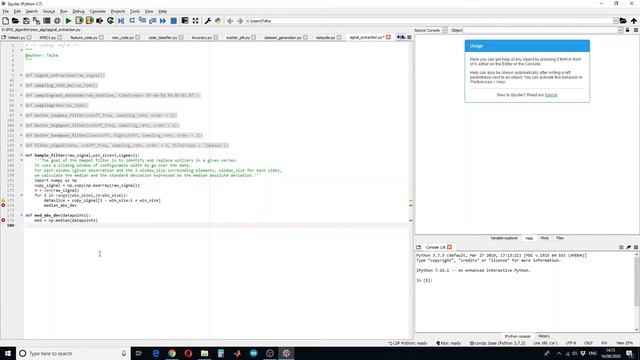
Task: Open the Spyder tutorial link
Action: click(x=551, y=95)
